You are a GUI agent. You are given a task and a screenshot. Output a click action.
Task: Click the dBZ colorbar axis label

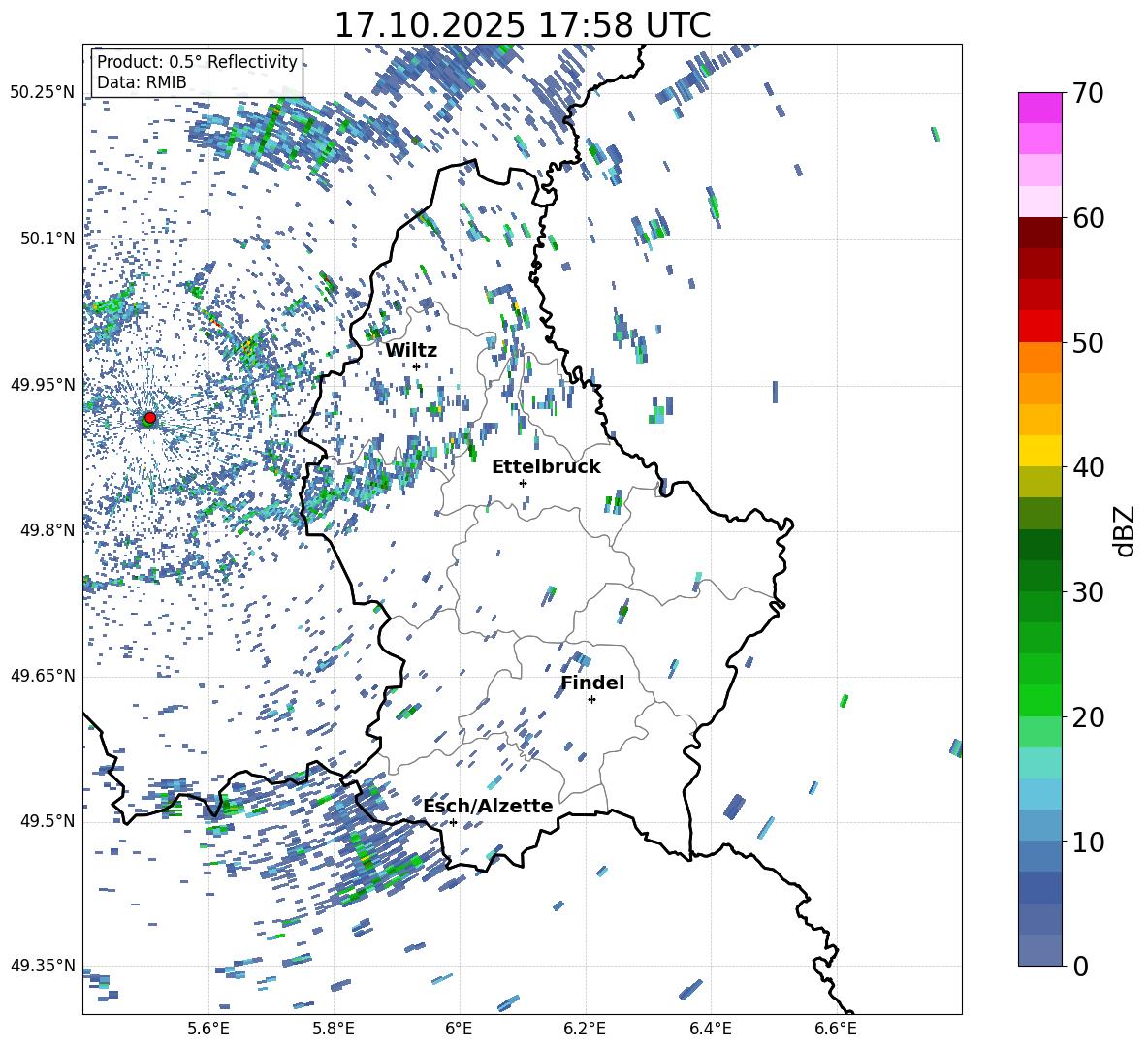click(x=1125, y=530)
